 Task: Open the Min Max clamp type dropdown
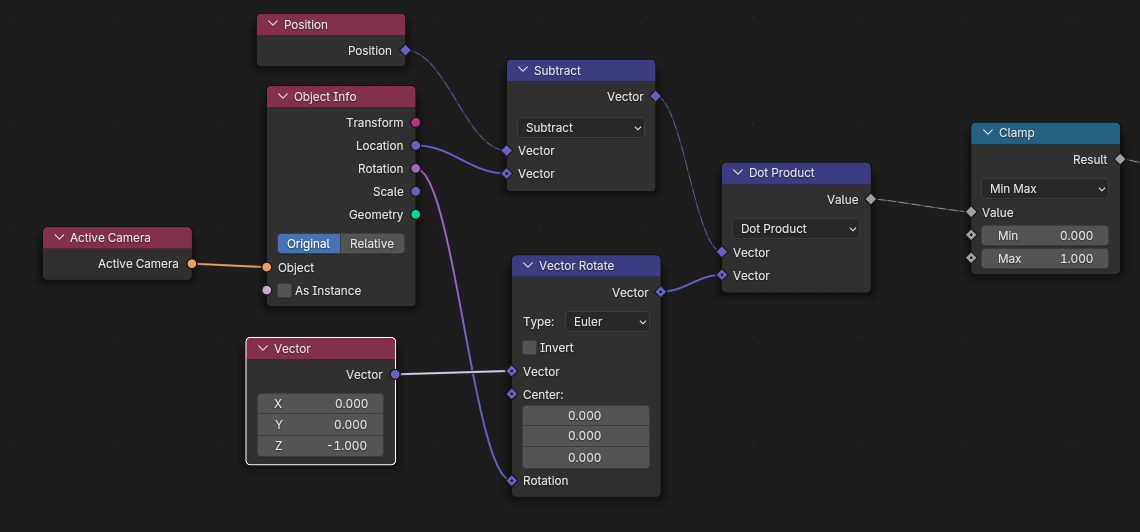click(1044, 189)
